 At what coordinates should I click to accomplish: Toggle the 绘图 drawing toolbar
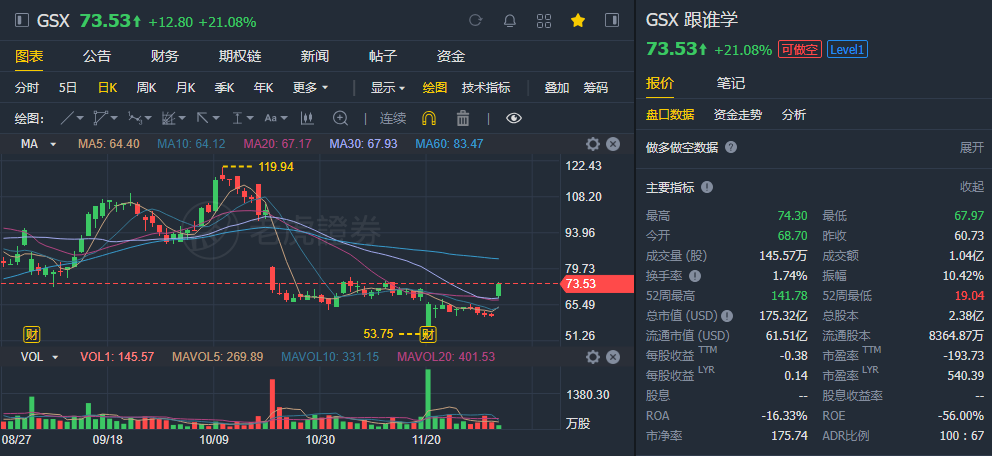point(435,88)
